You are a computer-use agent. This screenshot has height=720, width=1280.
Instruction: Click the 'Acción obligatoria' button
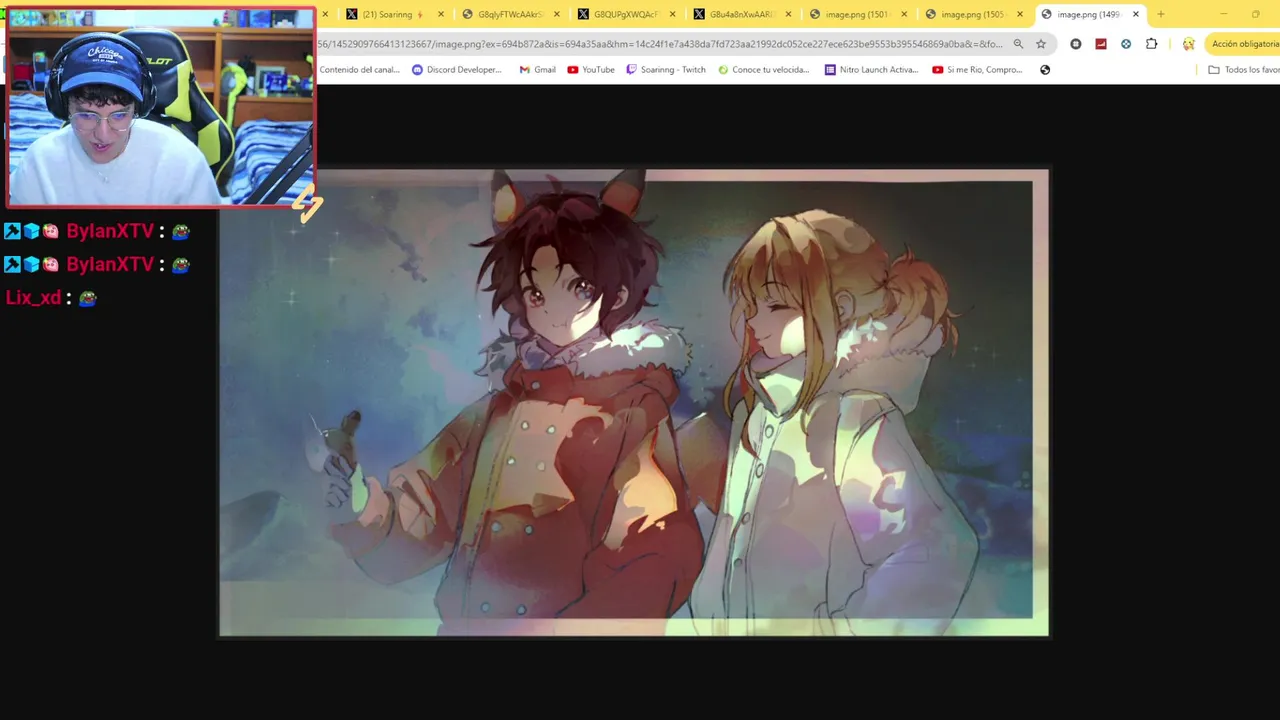[1243, 44]
